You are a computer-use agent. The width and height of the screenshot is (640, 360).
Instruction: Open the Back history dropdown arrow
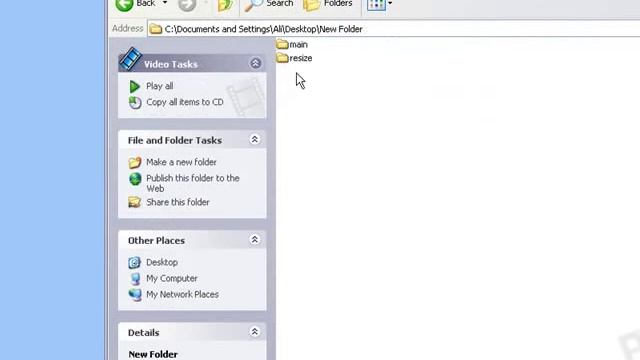[x=165, y=3]
